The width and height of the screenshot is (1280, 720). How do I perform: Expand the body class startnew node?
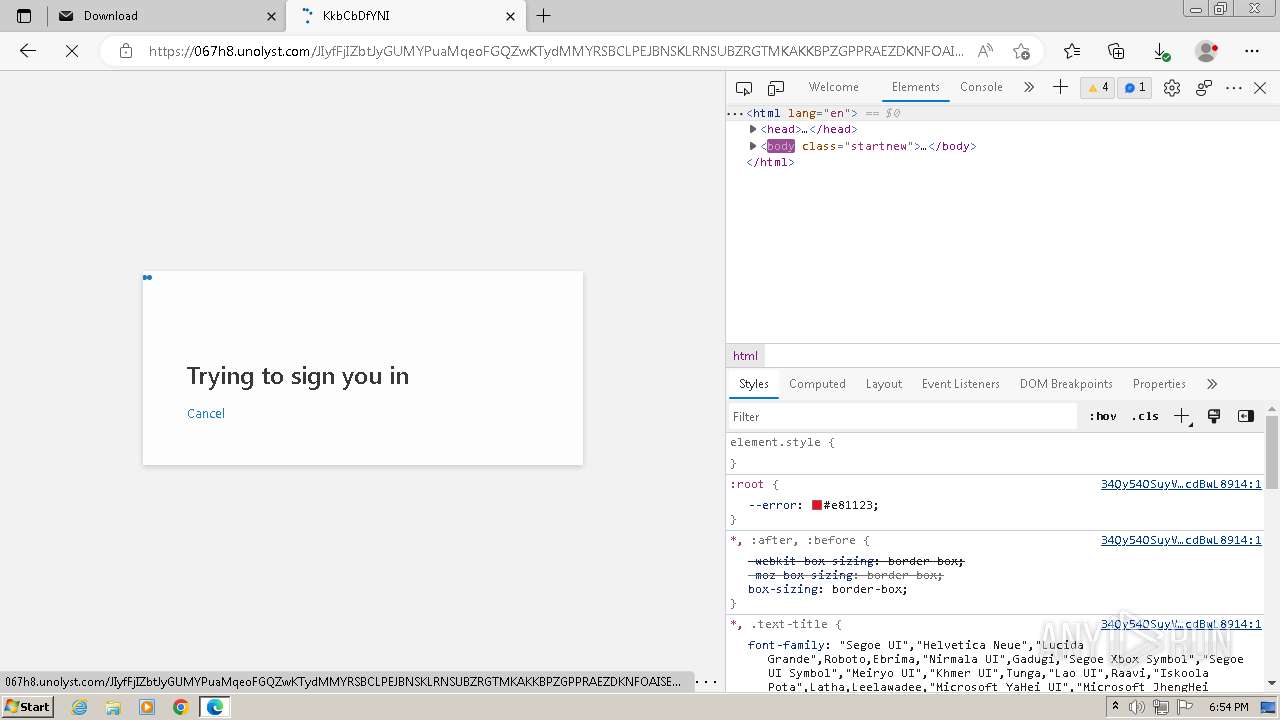pyautogui.click(x=753, y=146)
